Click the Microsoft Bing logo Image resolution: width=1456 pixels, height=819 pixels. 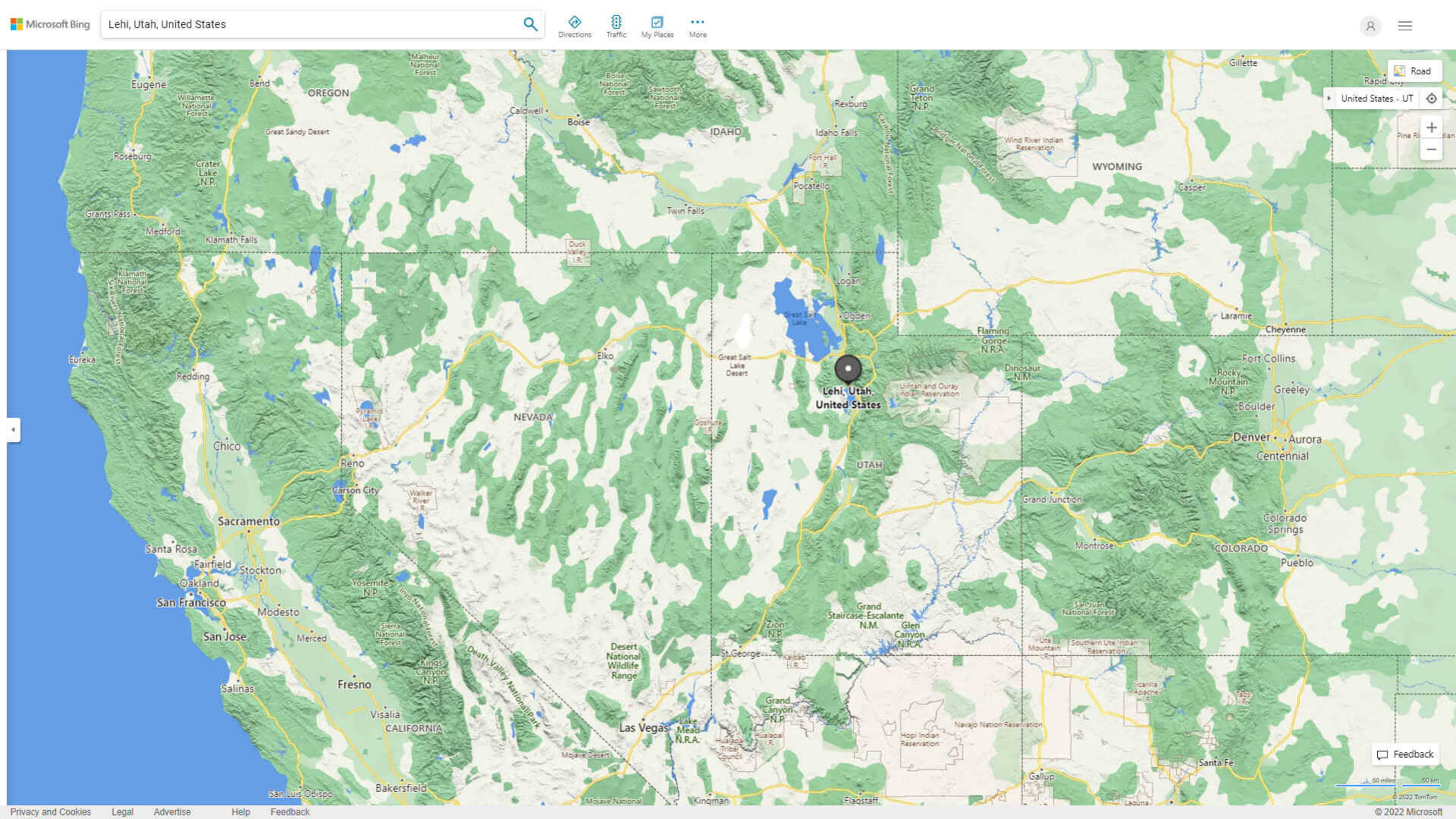(49, 24)
